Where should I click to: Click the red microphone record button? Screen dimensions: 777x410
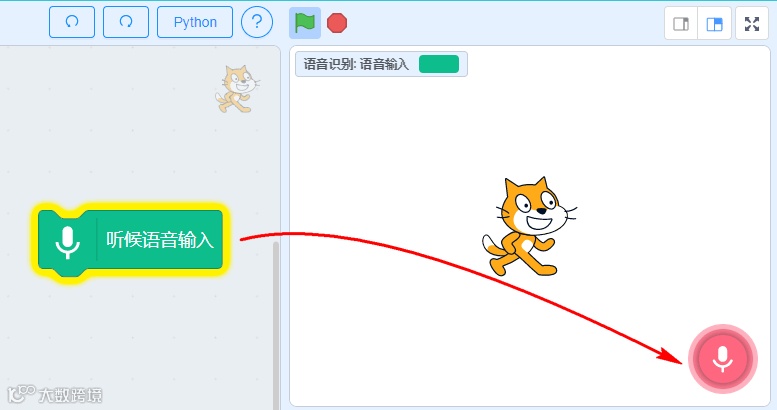tap(722, 359)
